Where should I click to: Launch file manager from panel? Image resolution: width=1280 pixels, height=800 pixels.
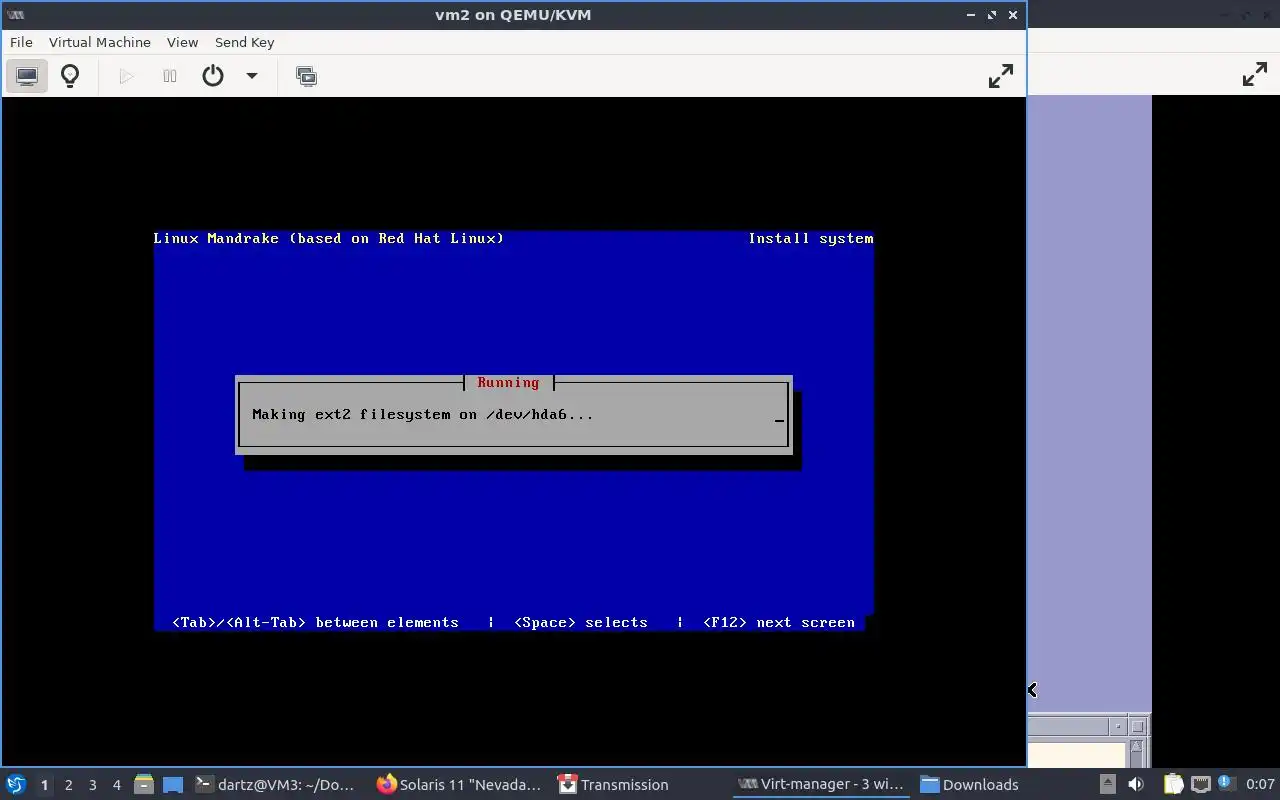click(144, 785)
